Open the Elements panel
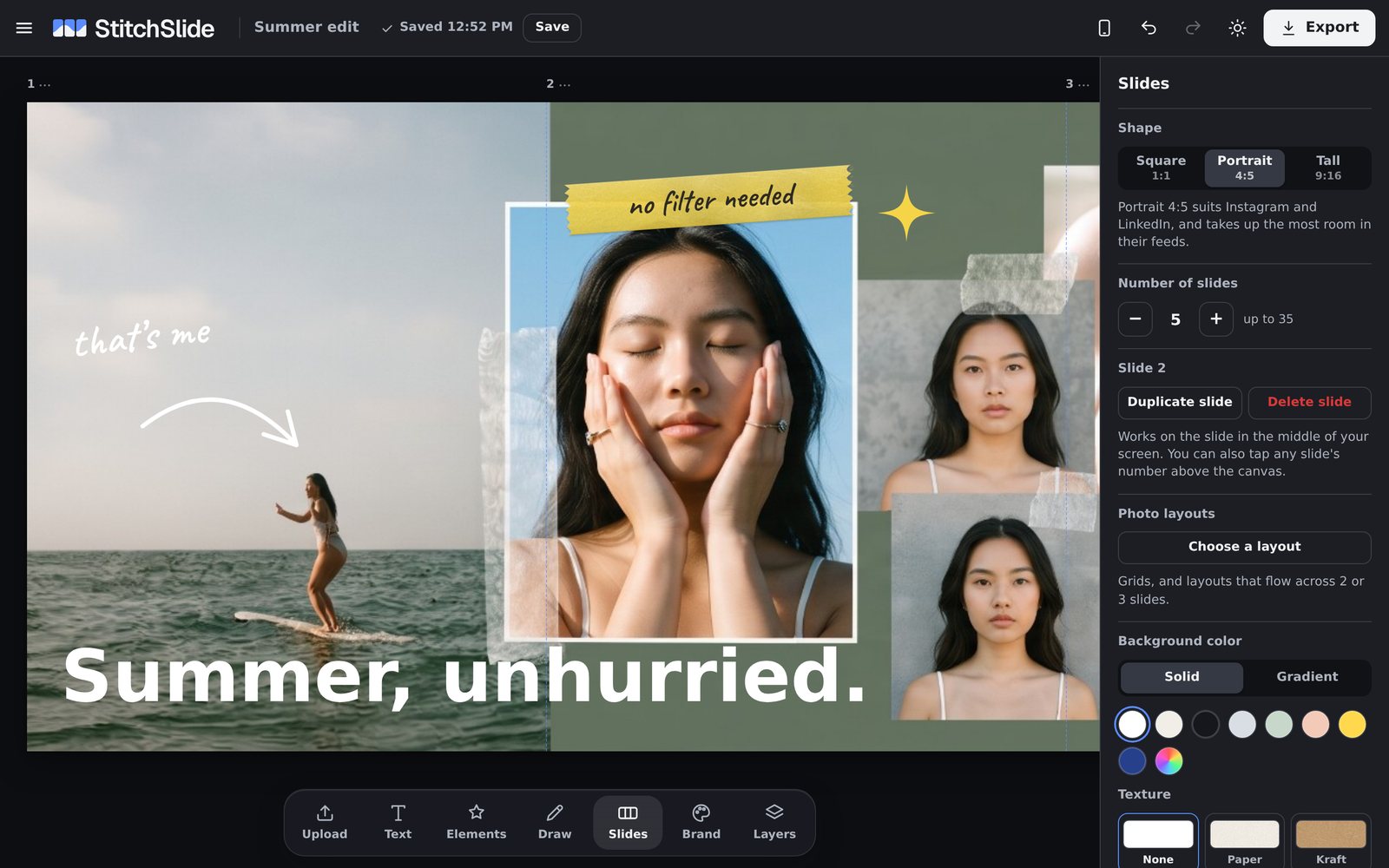This screenshot has height=868, width=1389. click(x=476, y=823)
